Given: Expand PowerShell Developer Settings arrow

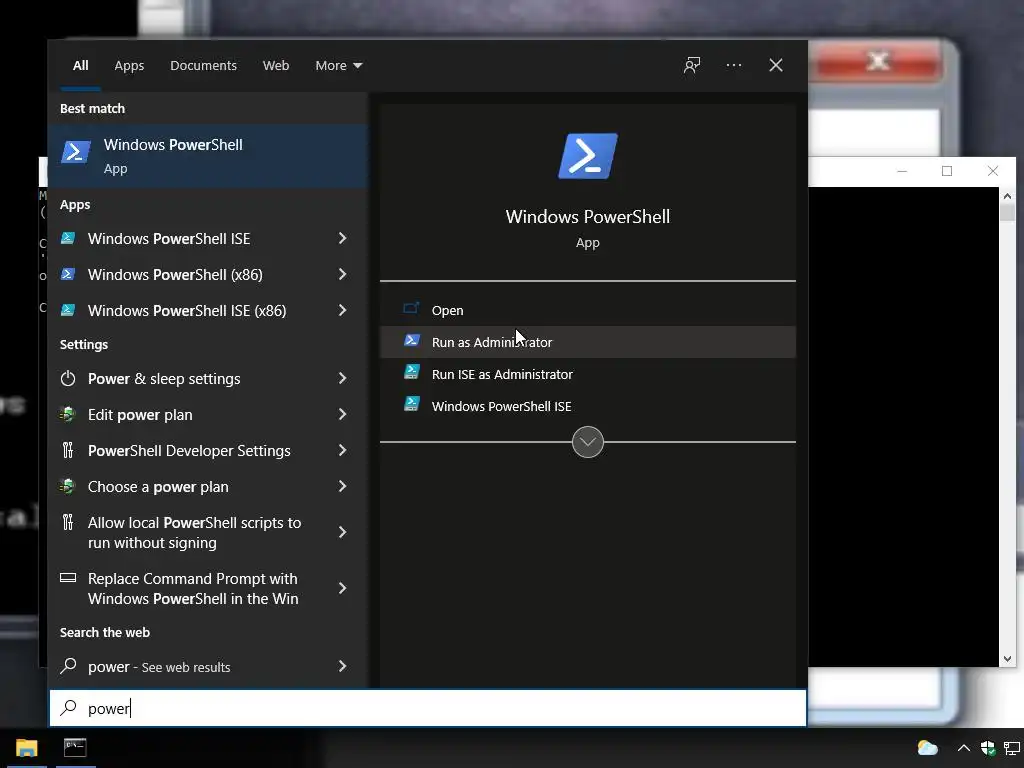Looking at the screenshot, I should [342, 450].
